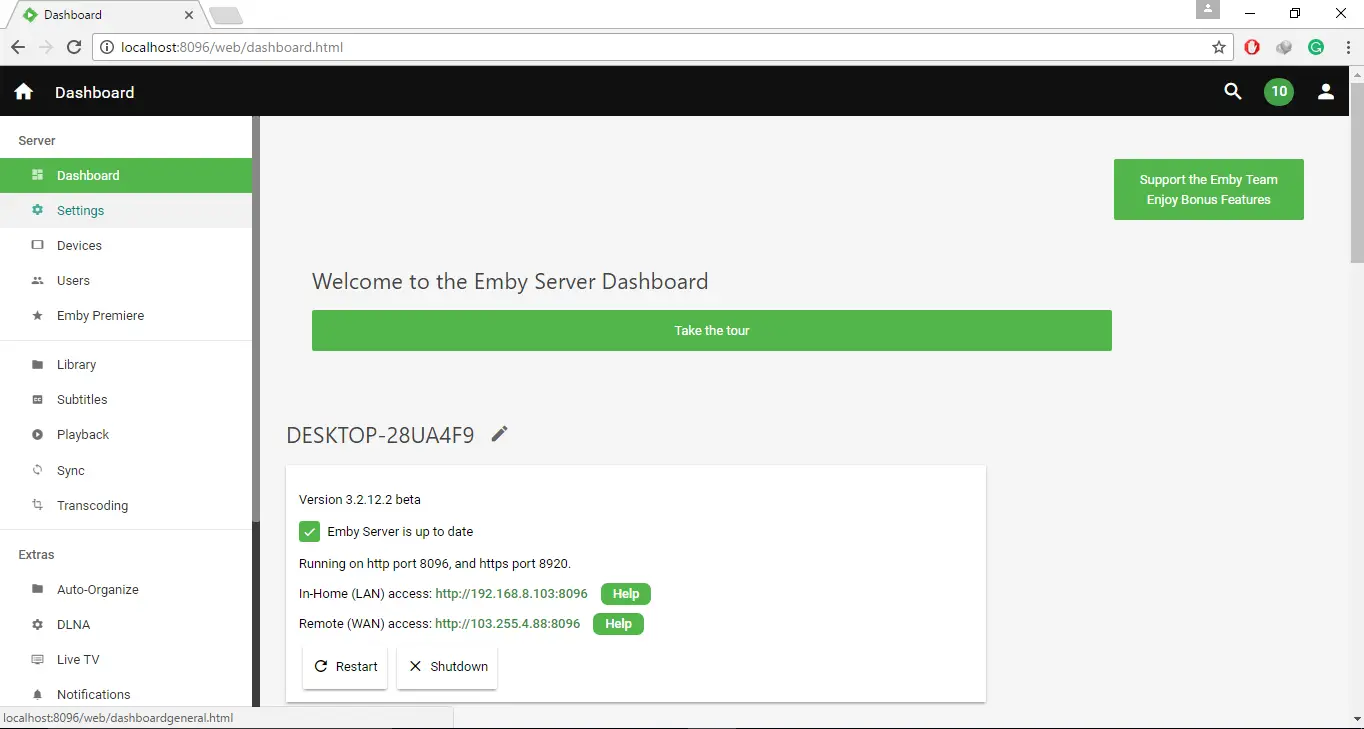Open the Dashboard sidebar item
Viewport: 1364px width, 729px height.
[126, 175]
